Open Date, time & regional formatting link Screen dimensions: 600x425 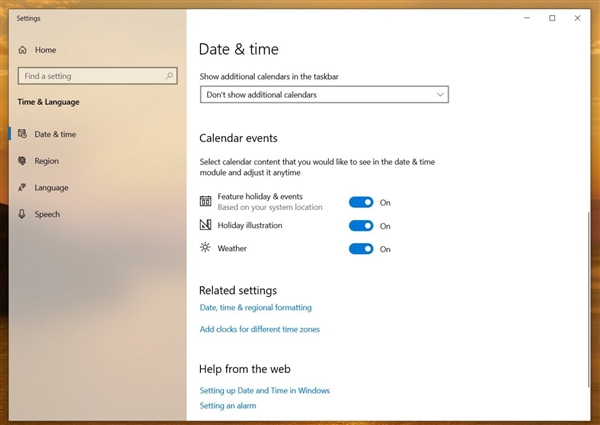click(x=256, y=308)
